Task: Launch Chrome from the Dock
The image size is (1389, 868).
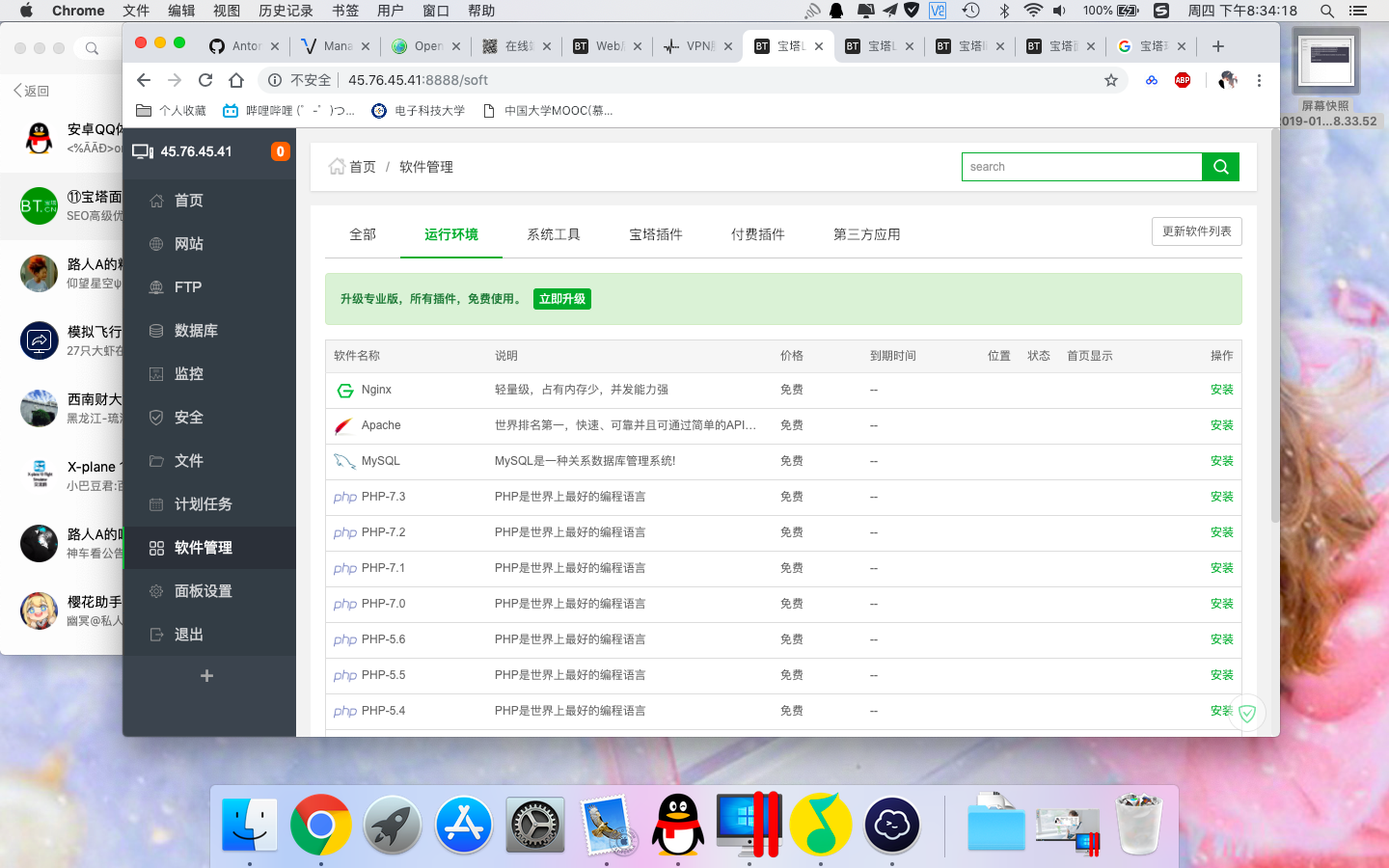Action: (321, 825)
